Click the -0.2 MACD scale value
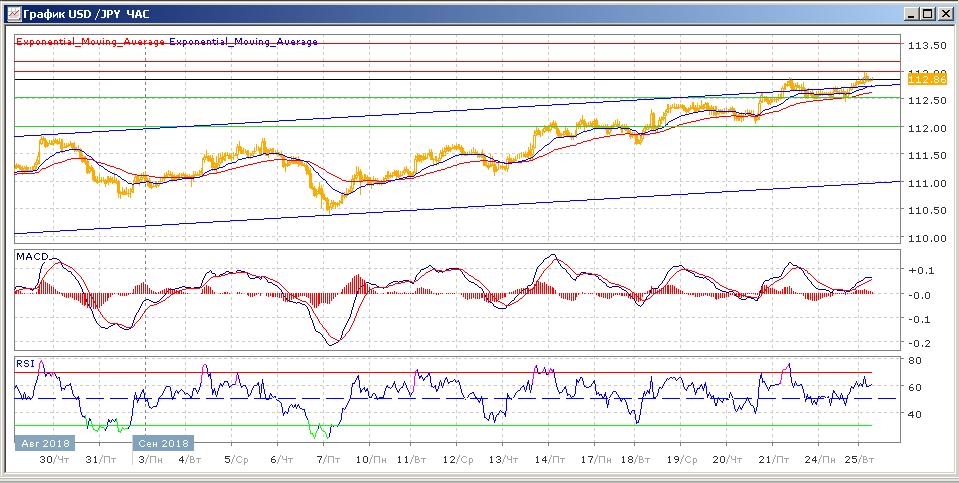This screenshot has width=959, height=483. point(921,343)
